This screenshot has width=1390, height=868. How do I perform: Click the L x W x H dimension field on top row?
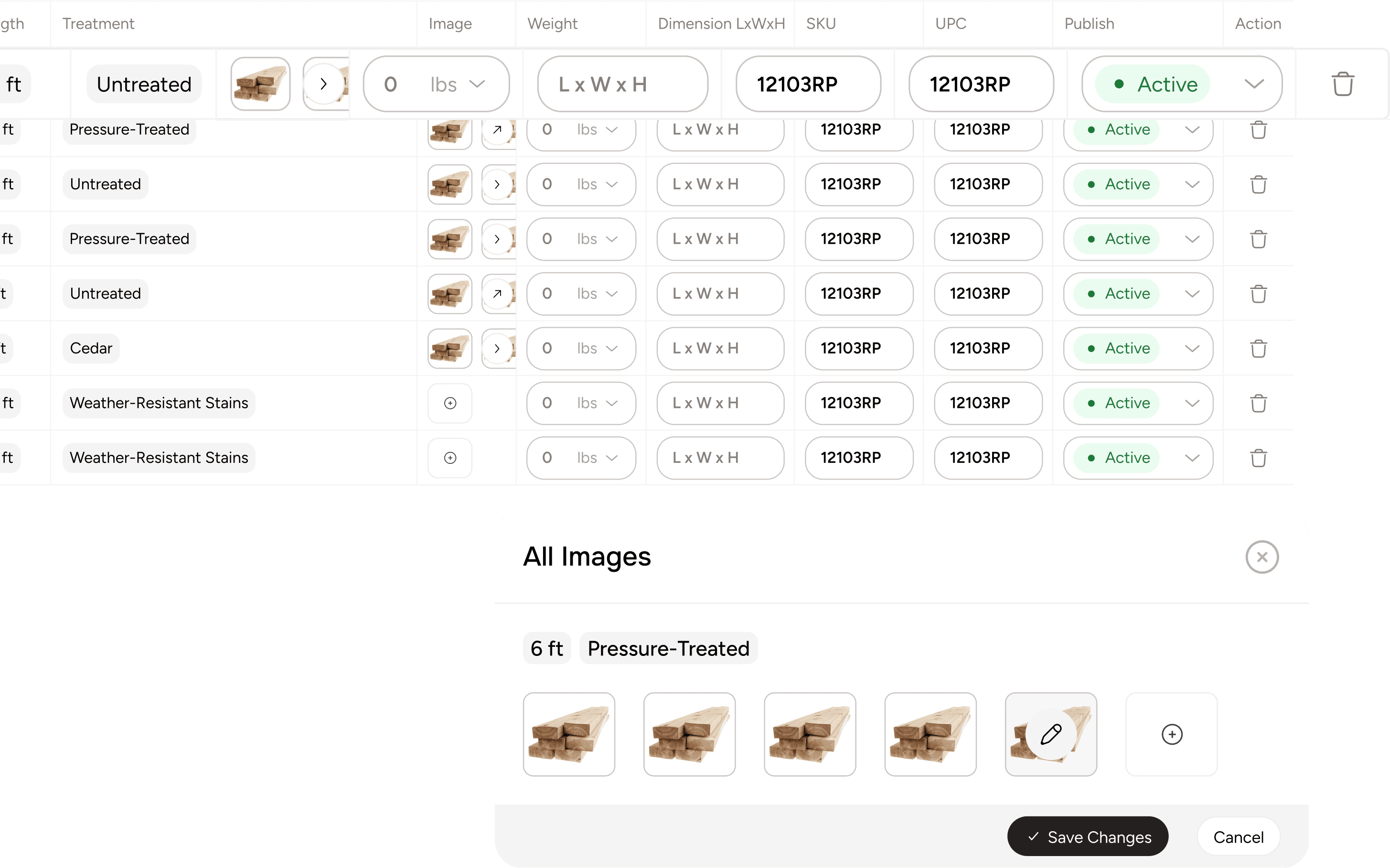pyautogui.click(x=623, y=84)
